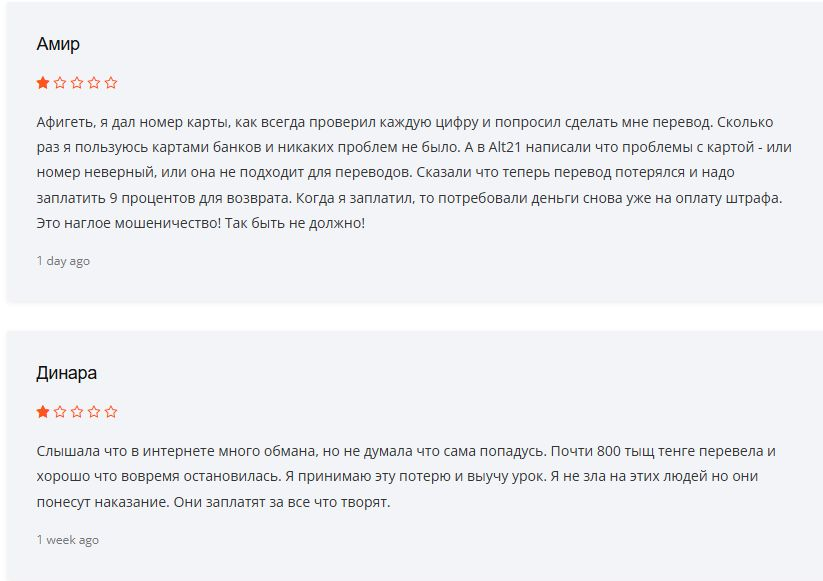Screen dimensions: 823x581
Task: Click the reviewer name Амир
Action: click(x=58, y=44)
